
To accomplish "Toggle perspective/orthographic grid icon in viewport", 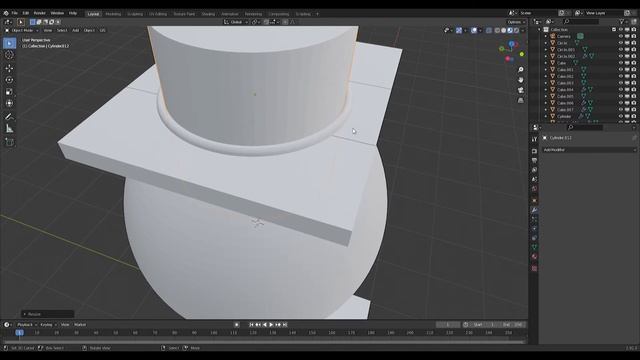I will click(520, 100).
